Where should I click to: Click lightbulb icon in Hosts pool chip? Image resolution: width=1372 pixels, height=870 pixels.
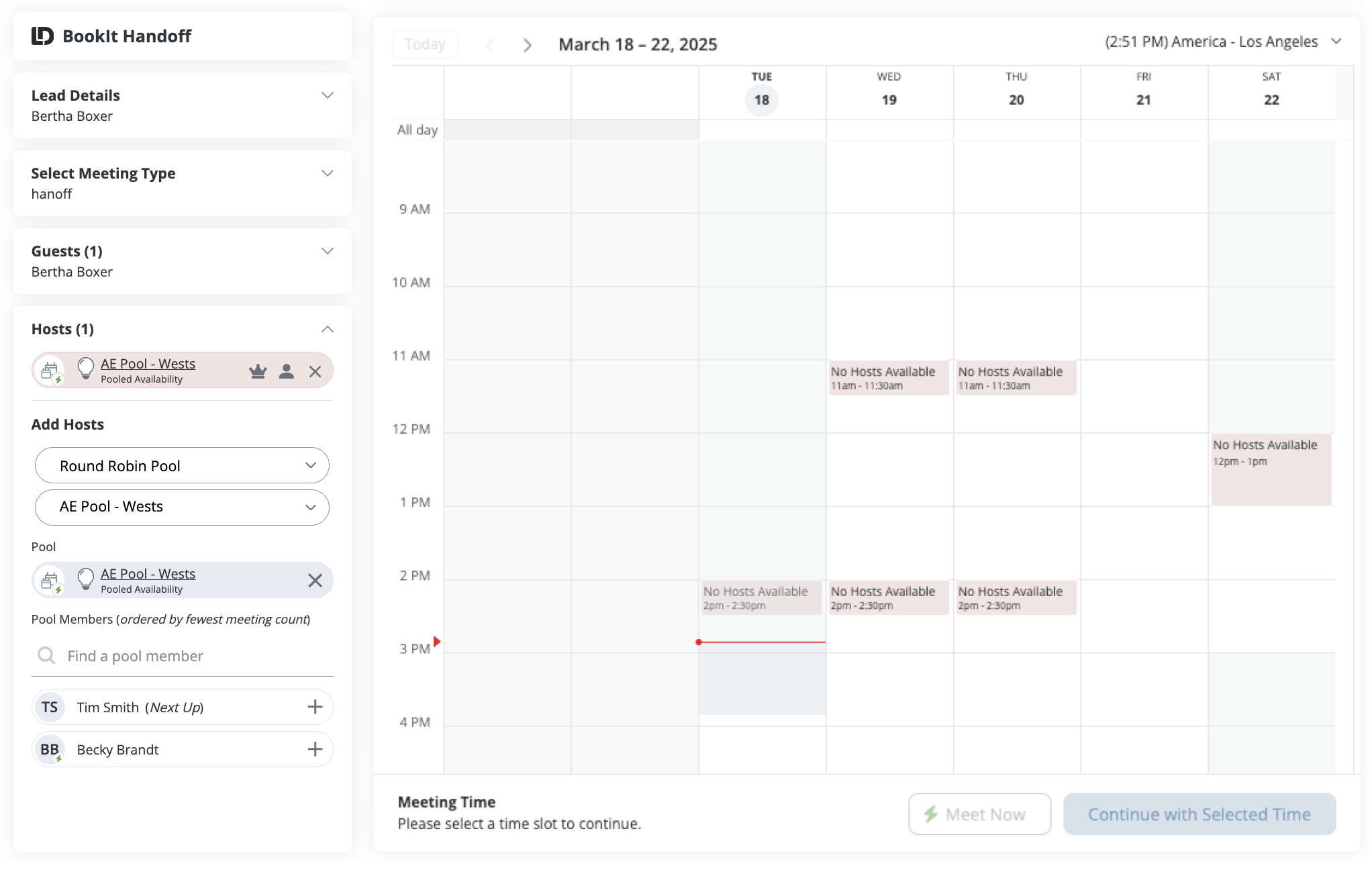86,367
